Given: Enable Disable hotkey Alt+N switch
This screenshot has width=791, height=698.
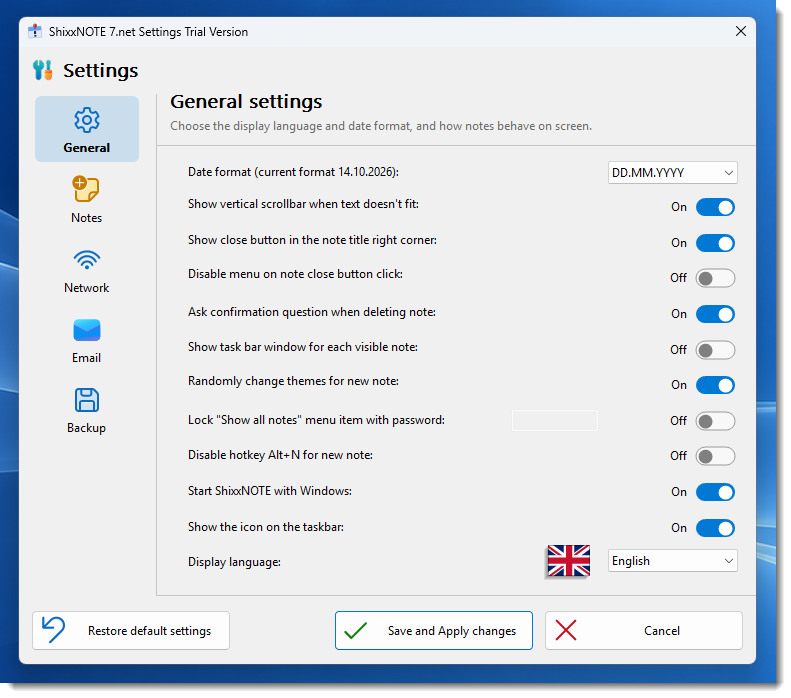Looking at the screenshot, I should pos(715,456).
